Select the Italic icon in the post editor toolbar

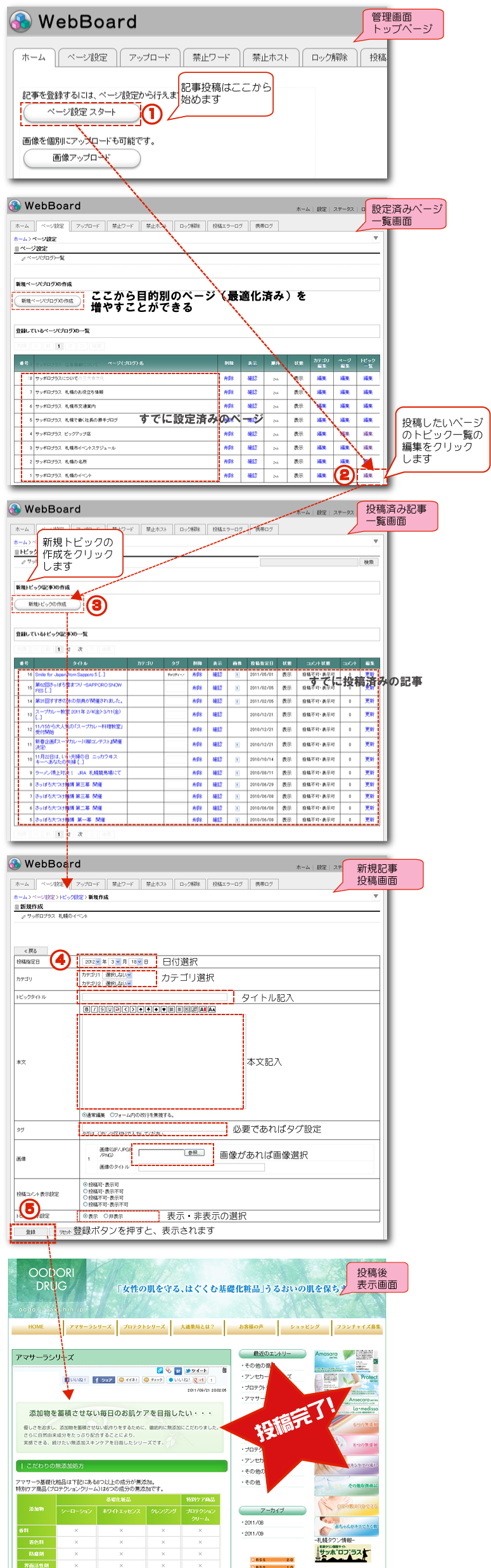click(x=94, y=1009)
